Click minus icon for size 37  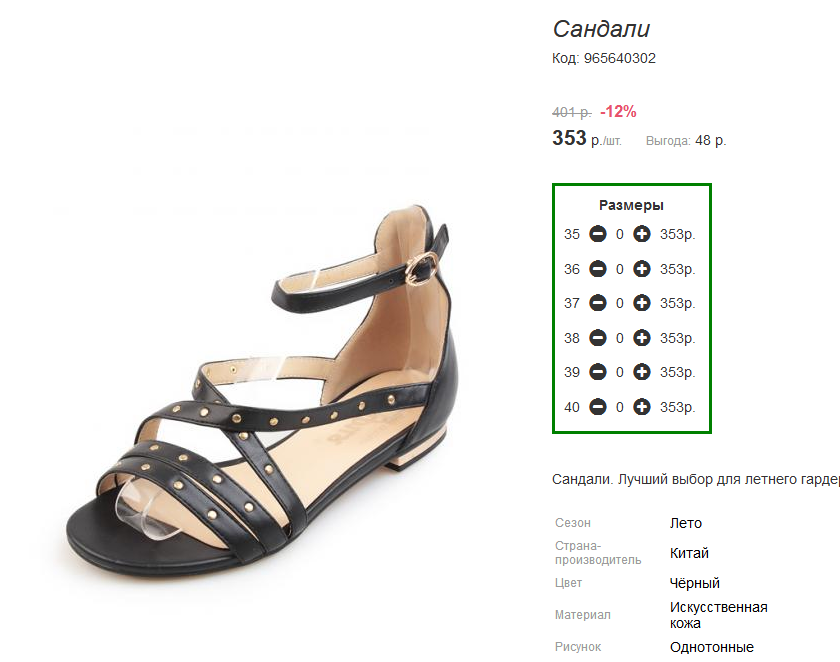pos(598,303)
